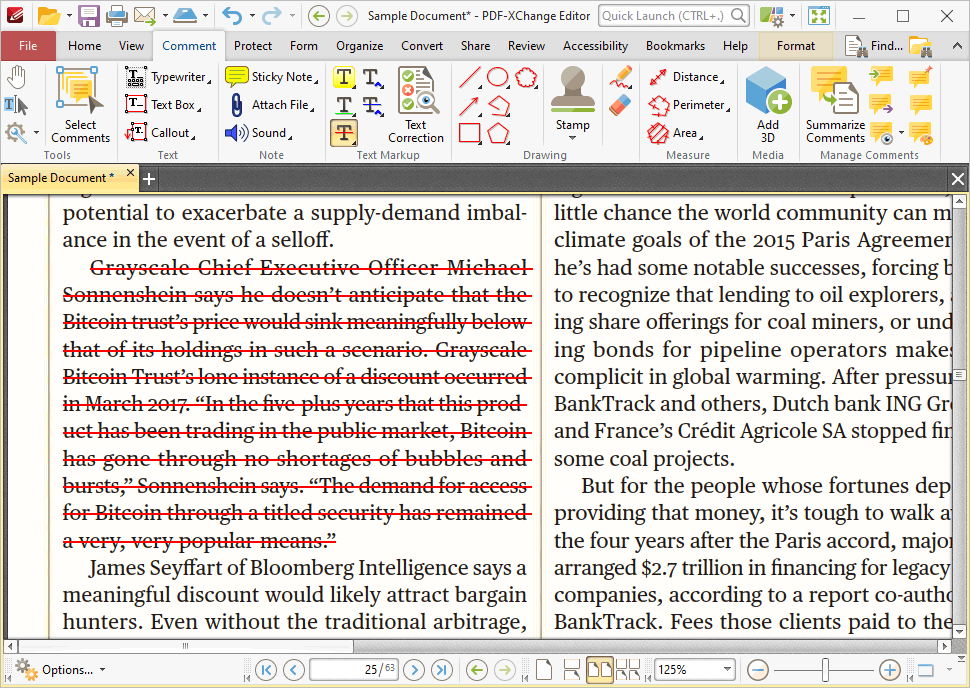Select the Pencil drawing tool
The height and width of the screenshot is (688, 970).
[x=620, y=77]
